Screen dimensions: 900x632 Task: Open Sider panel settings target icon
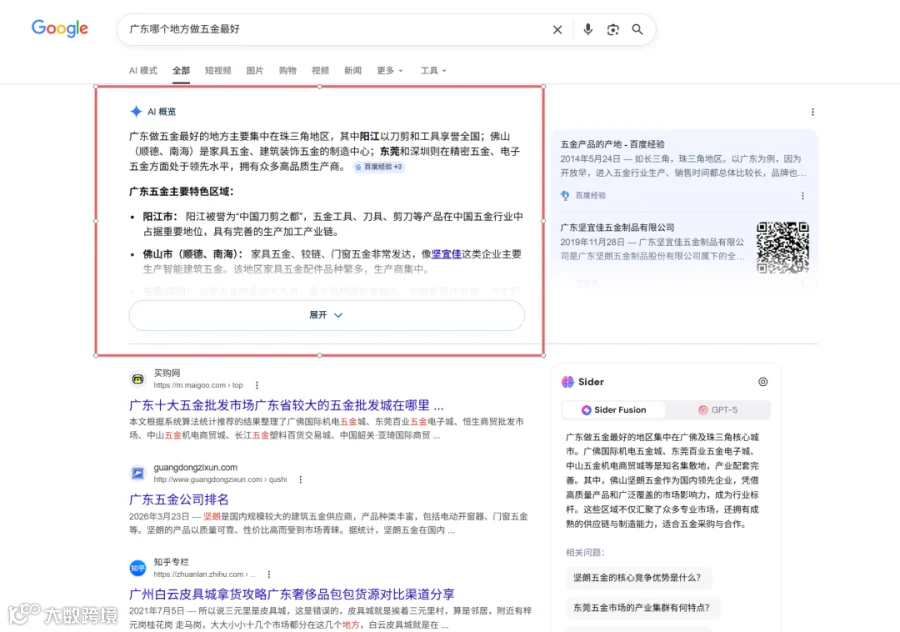click(763, 382)
